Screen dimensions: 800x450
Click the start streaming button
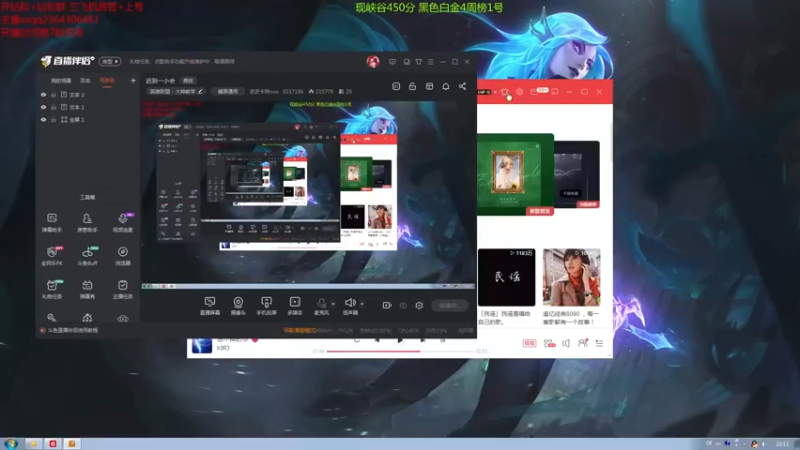coord(449,305)
